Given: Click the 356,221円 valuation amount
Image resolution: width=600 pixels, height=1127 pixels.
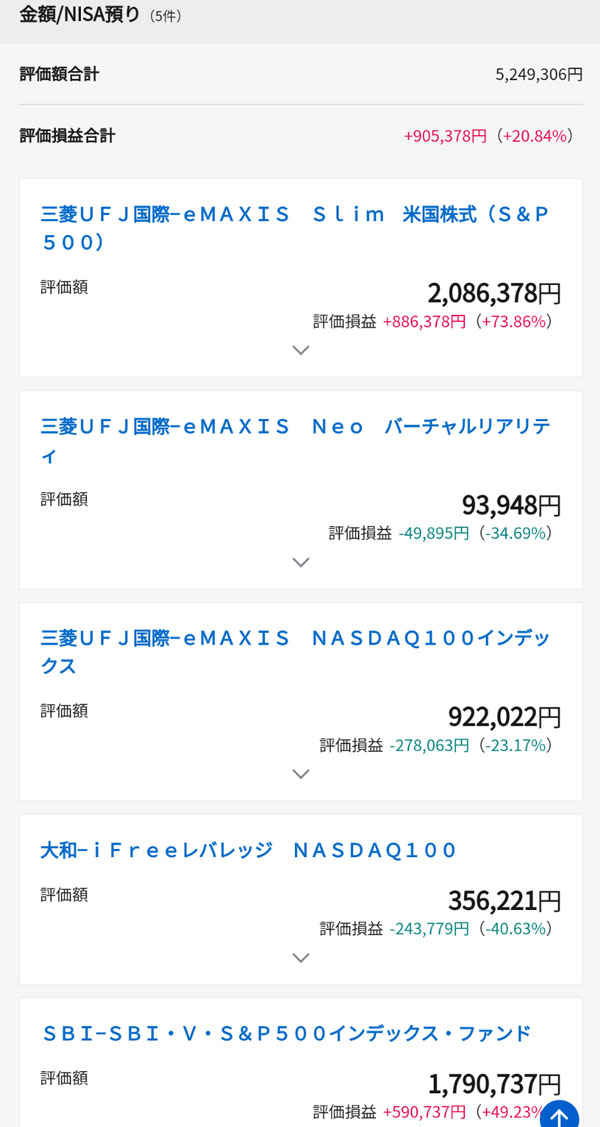Looking at the screenshot, I should point(504,901).
